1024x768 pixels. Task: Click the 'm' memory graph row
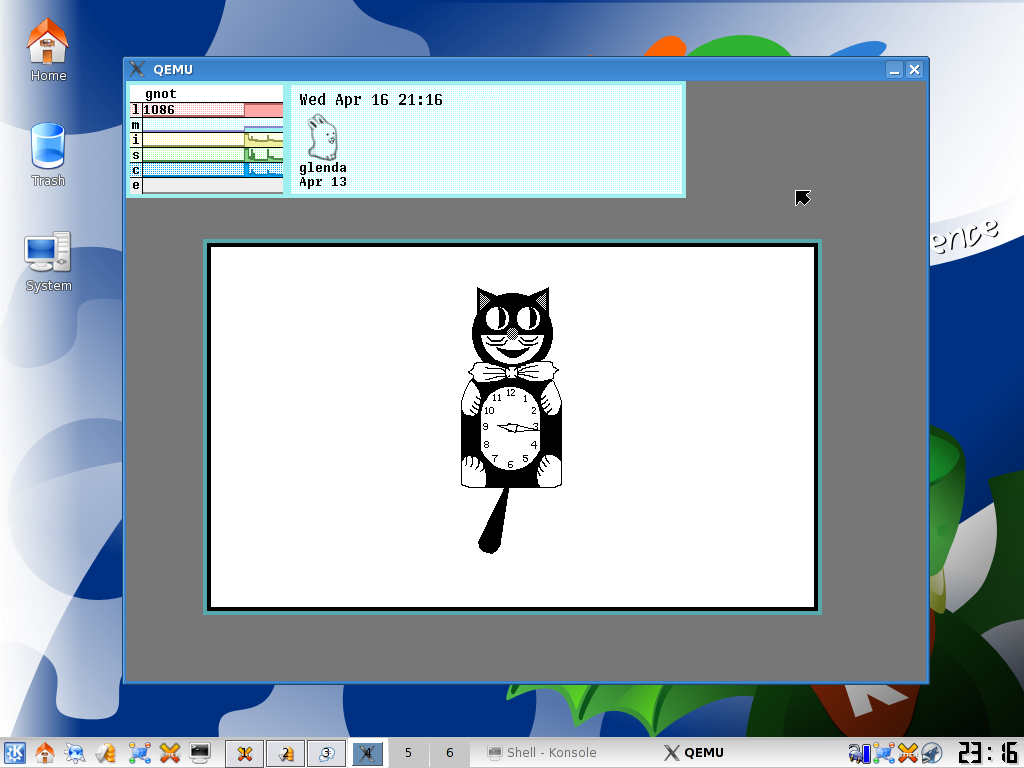coord(207,125)
